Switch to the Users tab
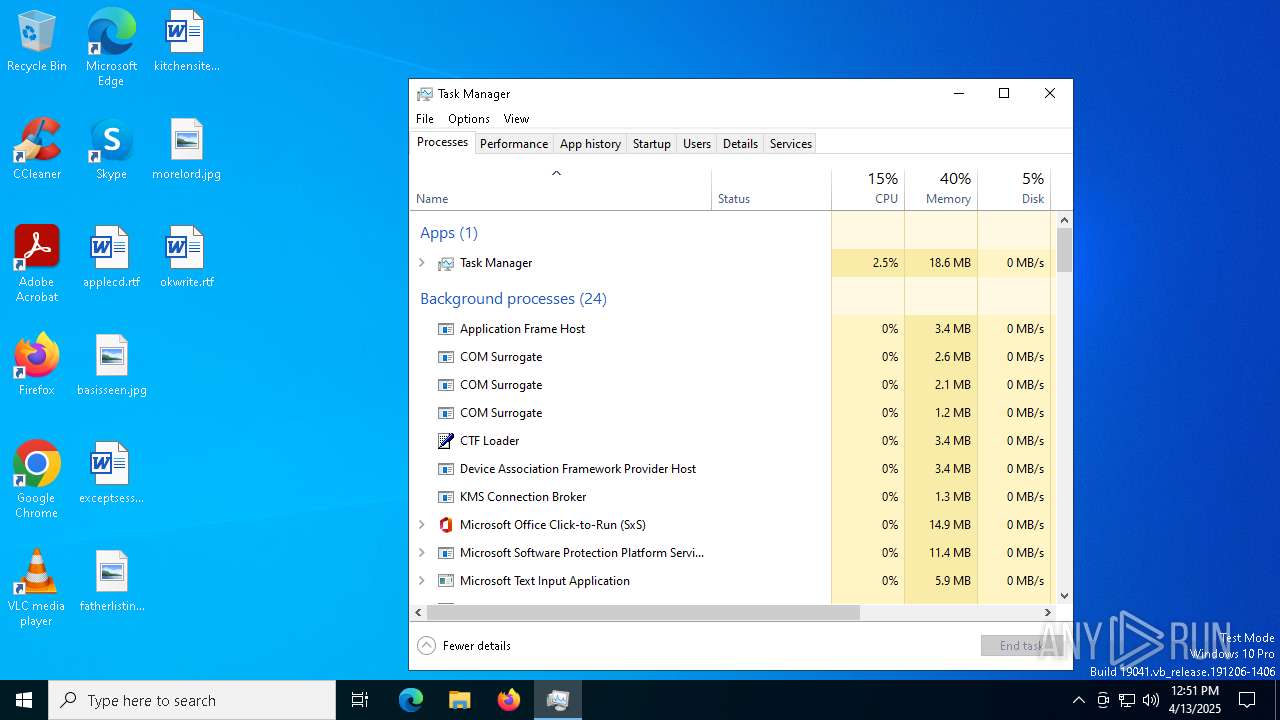1280x720 pixels. pyautogui.click(x=697, y=144)
